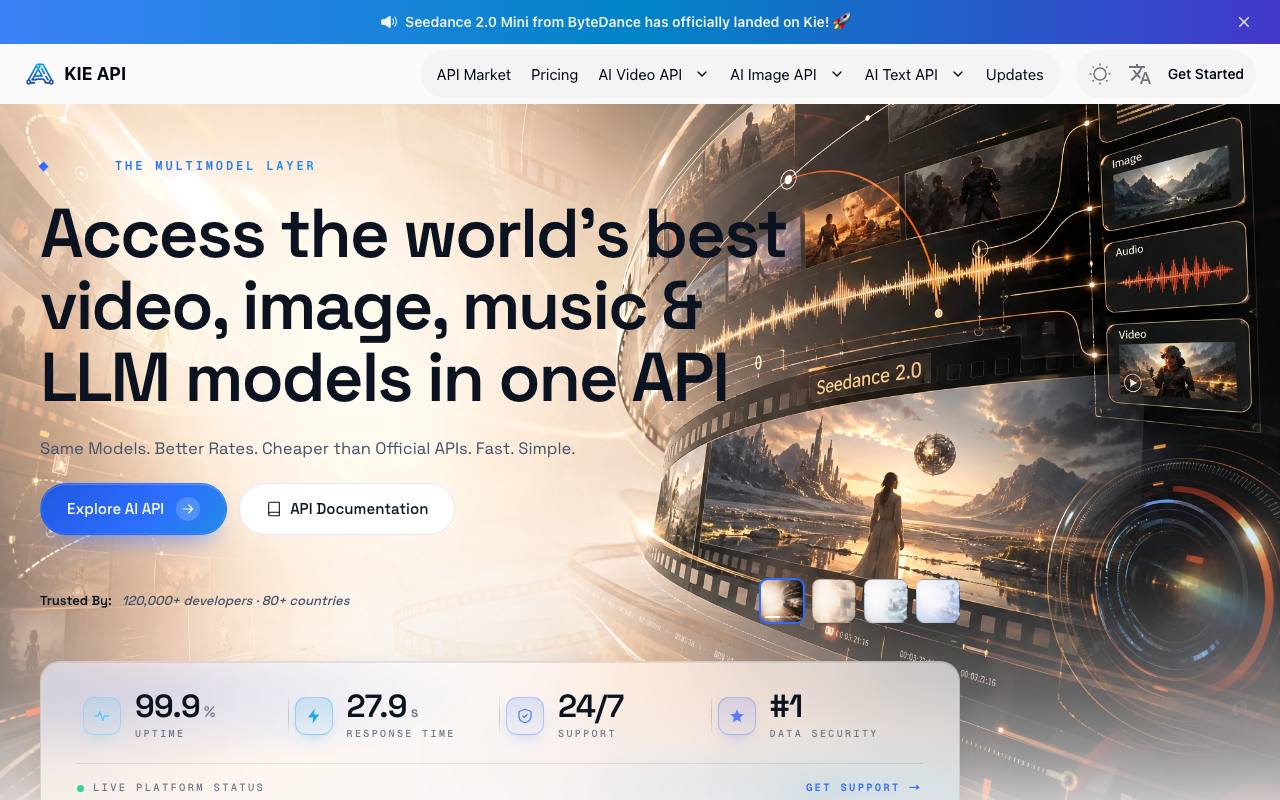Open the language translation icon menu
The width and height of the screenshot is (1280, 800).
tap(1140, 74)
